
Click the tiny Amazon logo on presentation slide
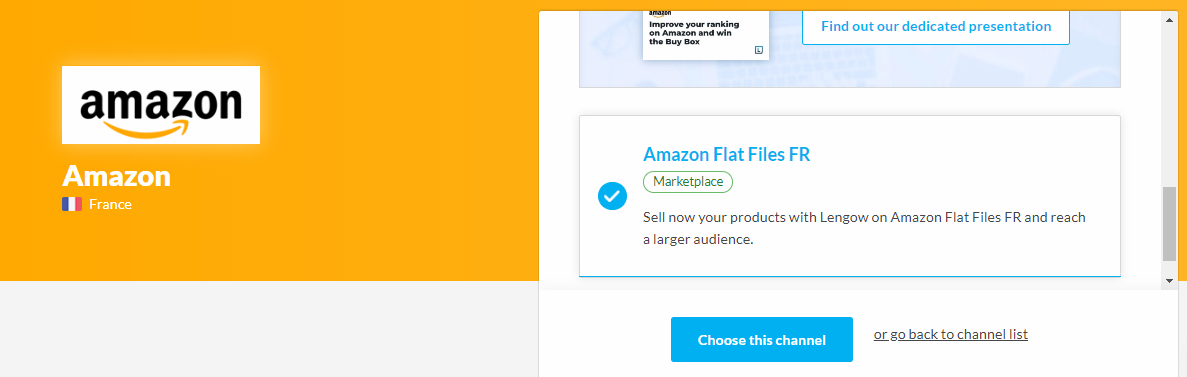click(659, 13)
